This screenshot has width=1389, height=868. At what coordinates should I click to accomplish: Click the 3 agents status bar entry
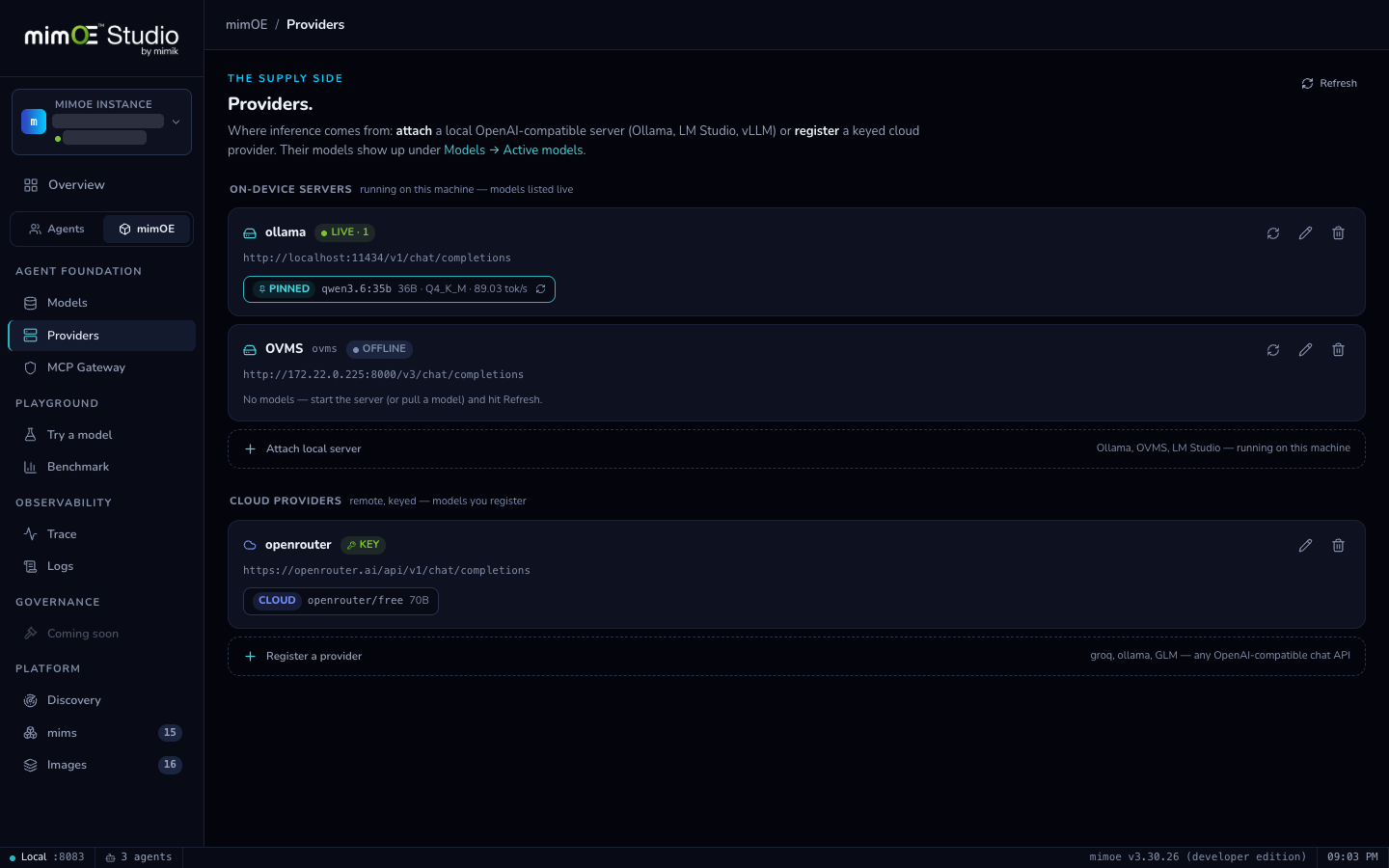pyautogui.click(x=139, y=857)
